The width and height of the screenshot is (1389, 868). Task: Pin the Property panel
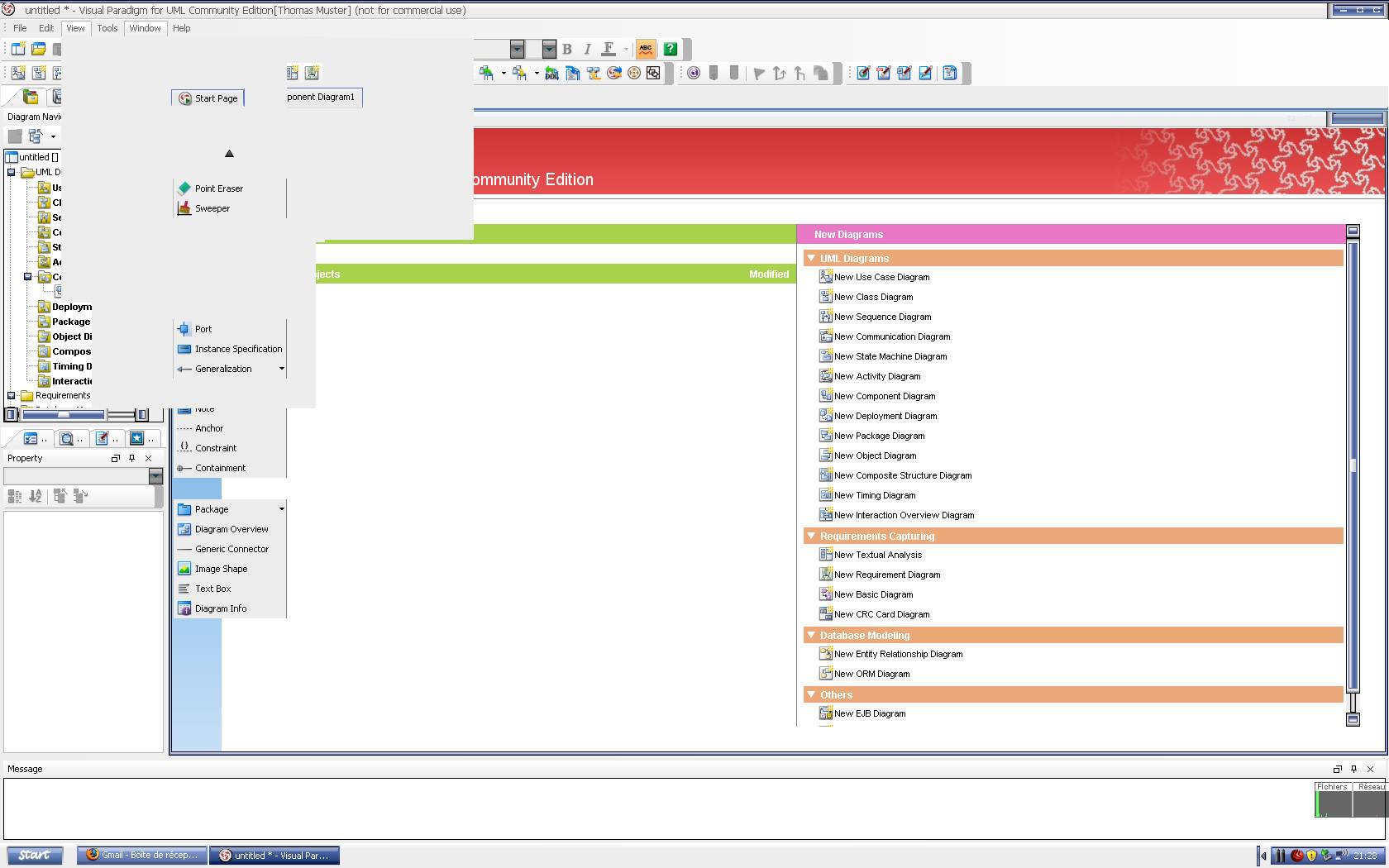click(131, 458)
